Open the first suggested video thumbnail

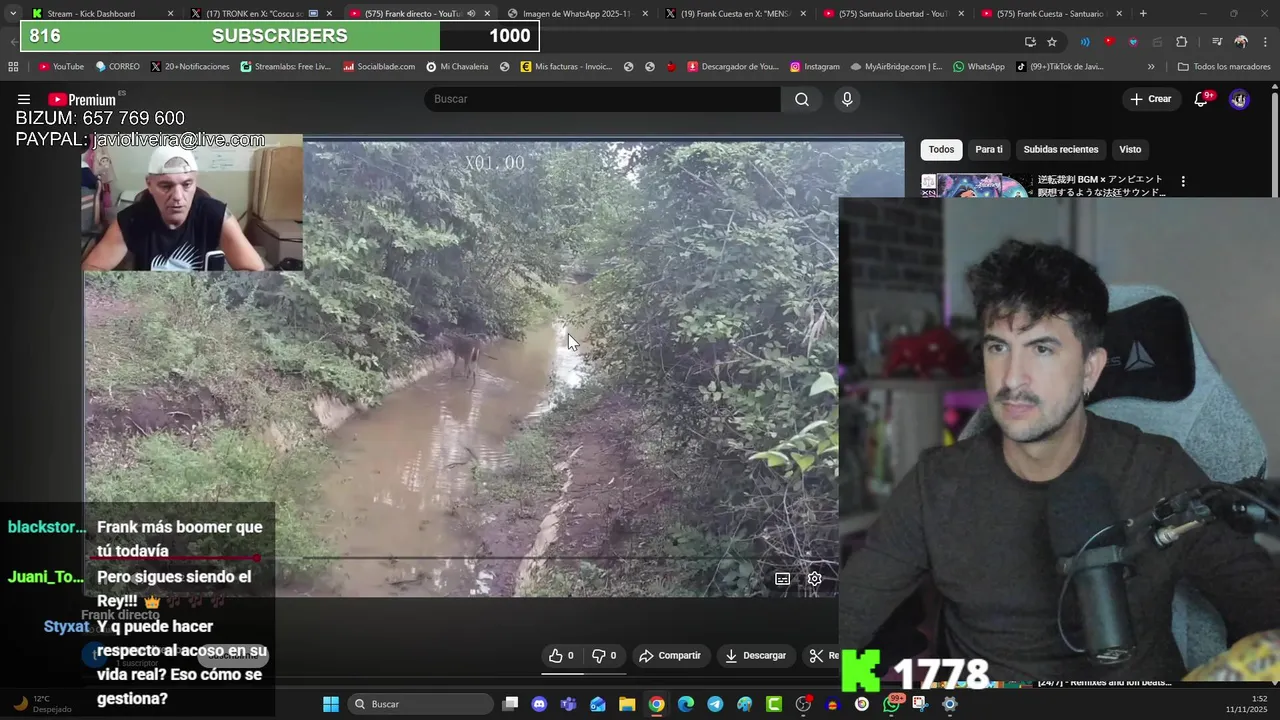pos(975,186)
